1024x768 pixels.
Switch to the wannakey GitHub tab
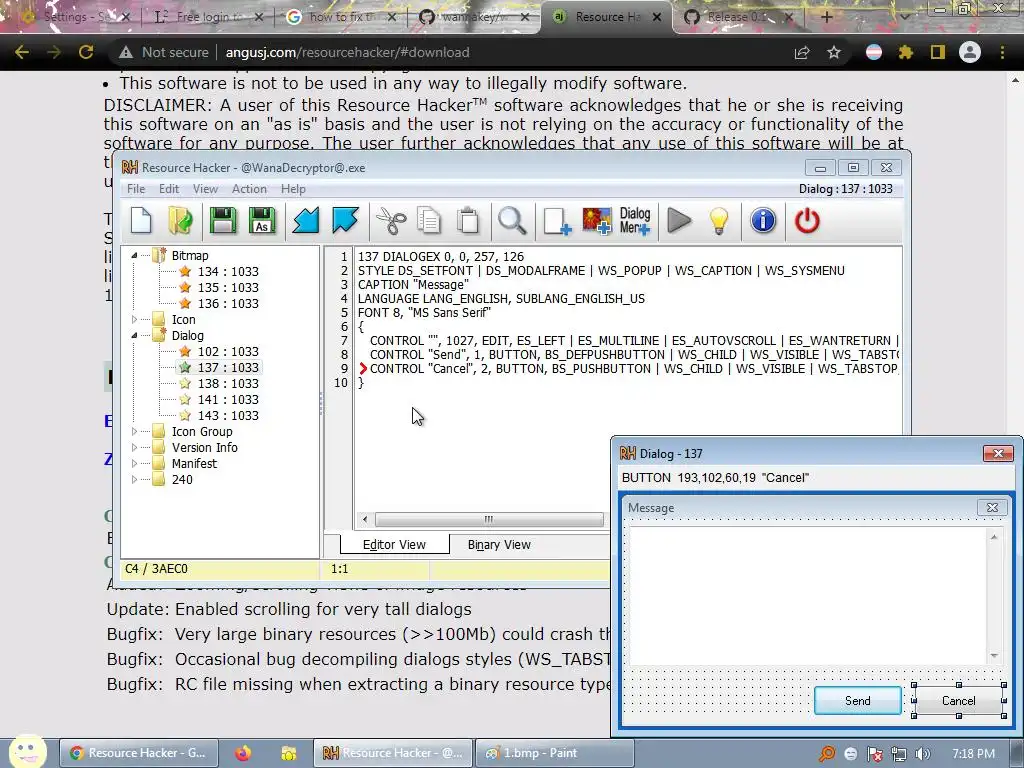pos(475,17)
